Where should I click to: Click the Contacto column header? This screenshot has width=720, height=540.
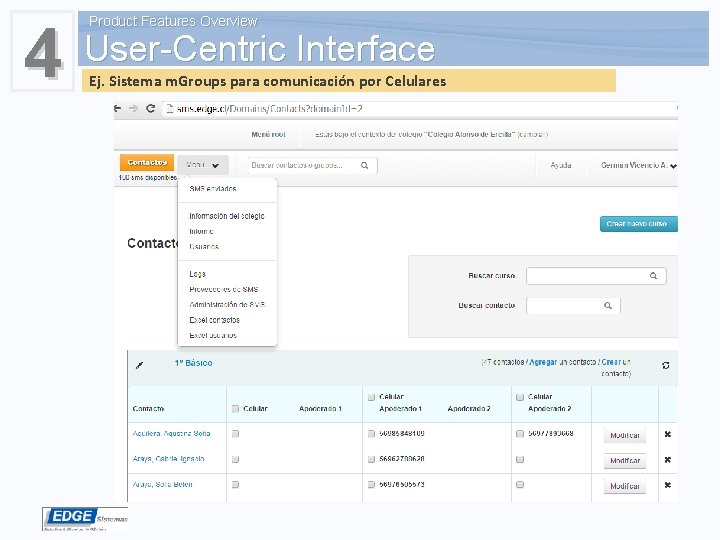[x=148, y=409]
